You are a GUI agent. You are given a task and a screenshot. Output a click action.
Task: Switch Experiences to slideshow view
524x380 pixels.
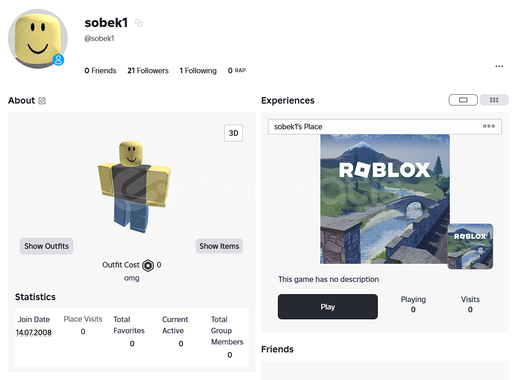463,100
